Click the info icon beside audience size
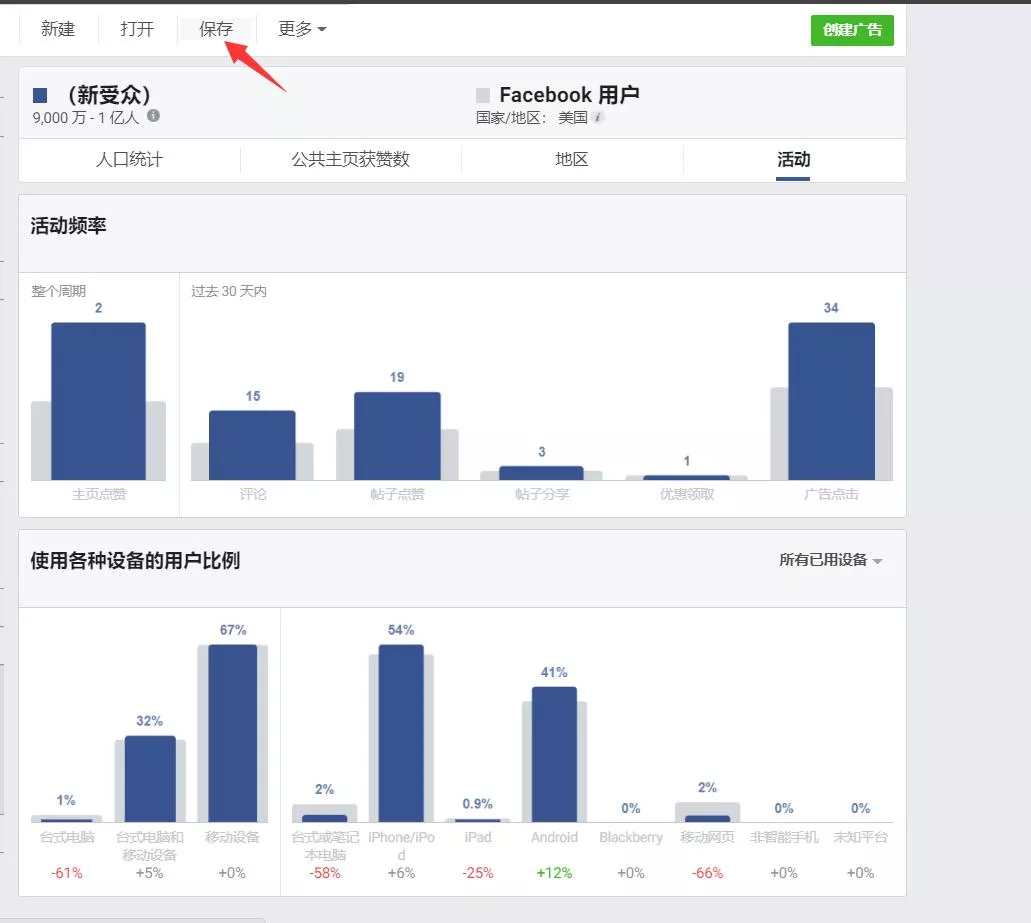Screen dimensions: 1031x923 [x=153, y=116]
